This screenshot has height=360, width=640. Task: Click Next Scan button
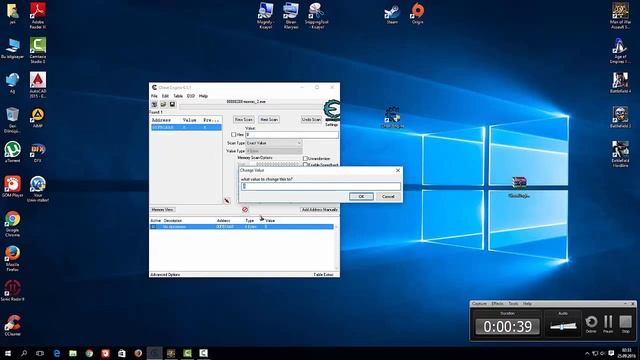(x=269, y=119)
